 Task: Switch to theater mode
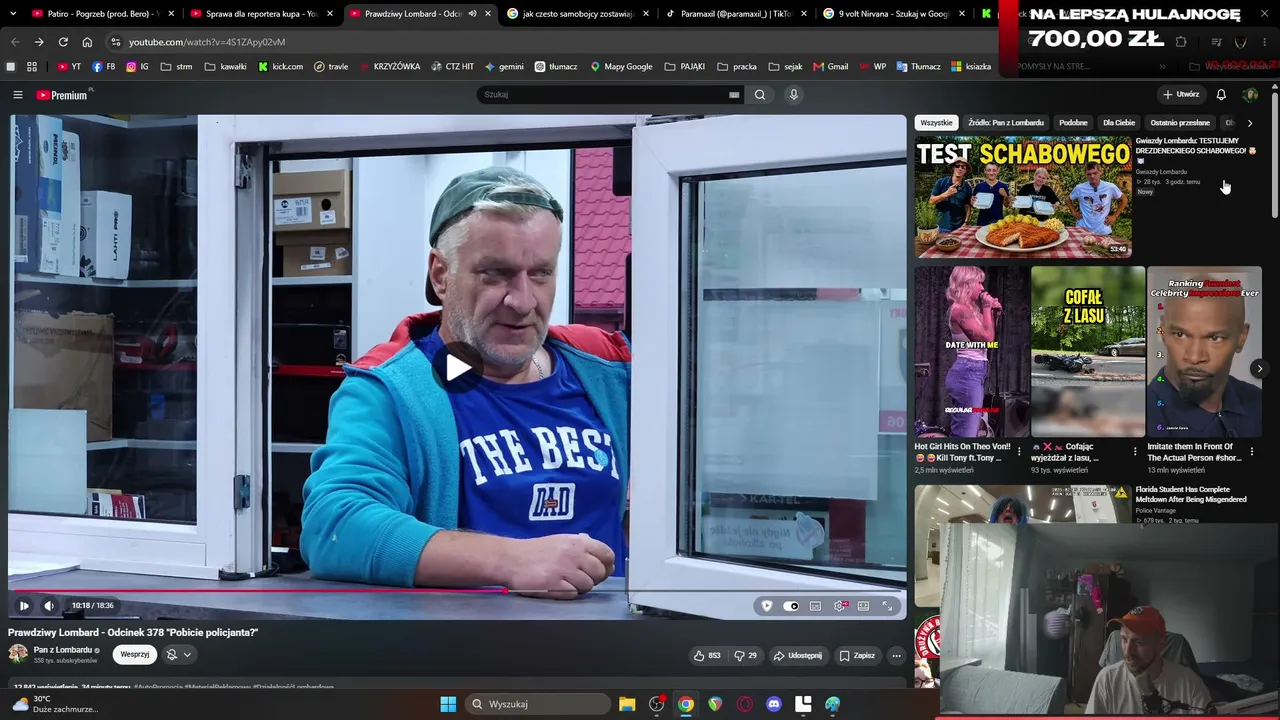coord(864,606)
